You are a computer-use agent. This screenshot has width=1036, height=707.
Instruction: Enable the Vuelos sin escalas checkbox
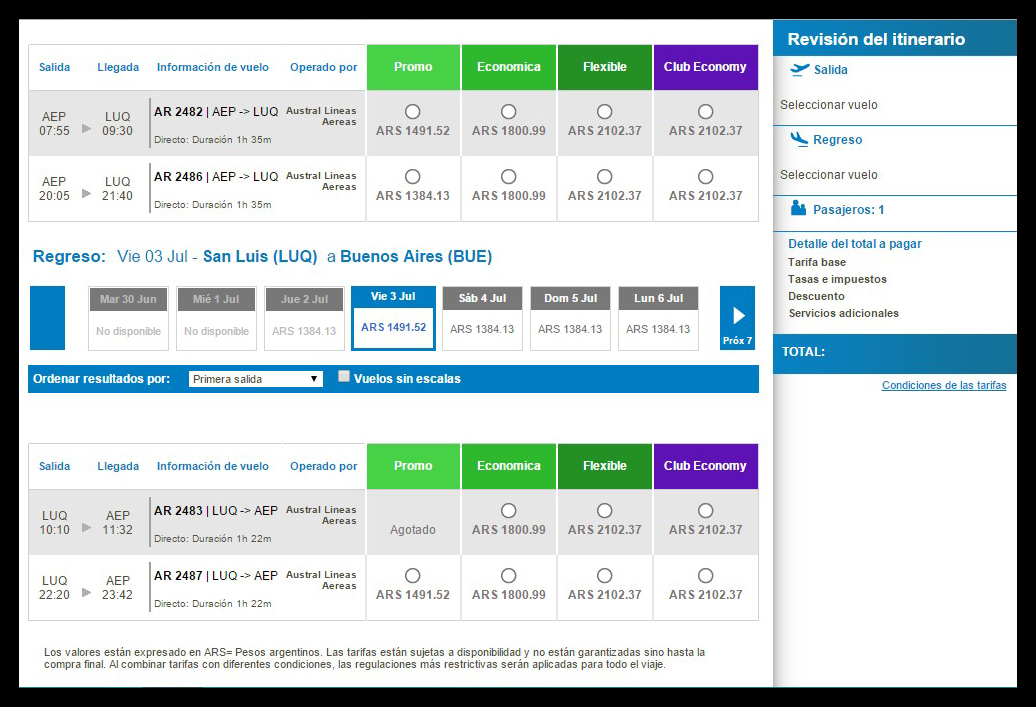click(x=344, y=377)
